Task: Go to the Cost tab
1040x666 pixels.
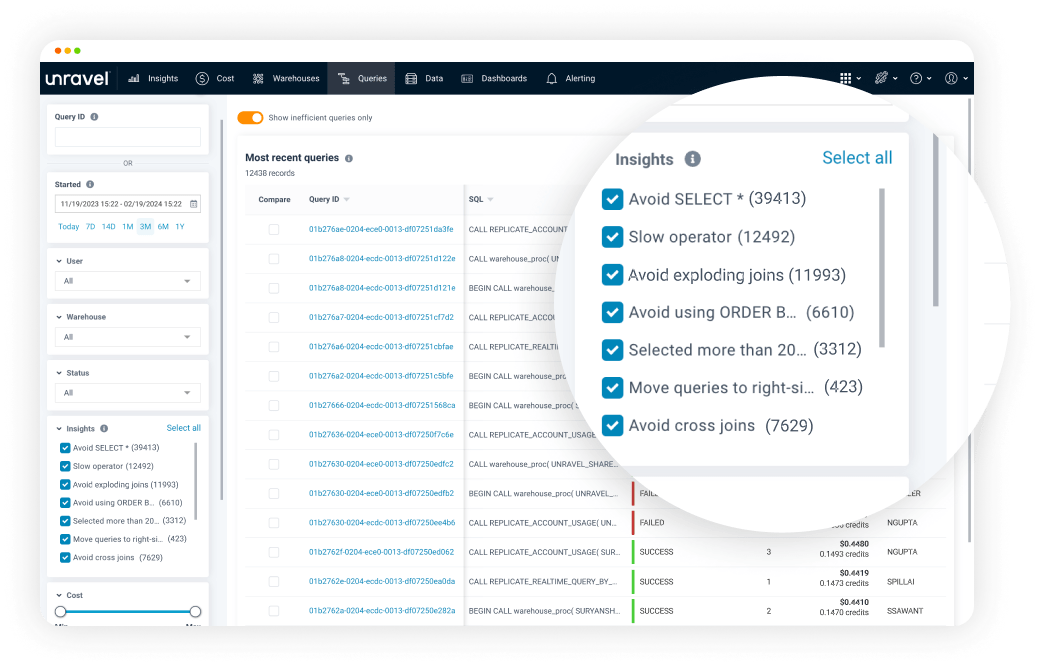Action: (215, 78)
